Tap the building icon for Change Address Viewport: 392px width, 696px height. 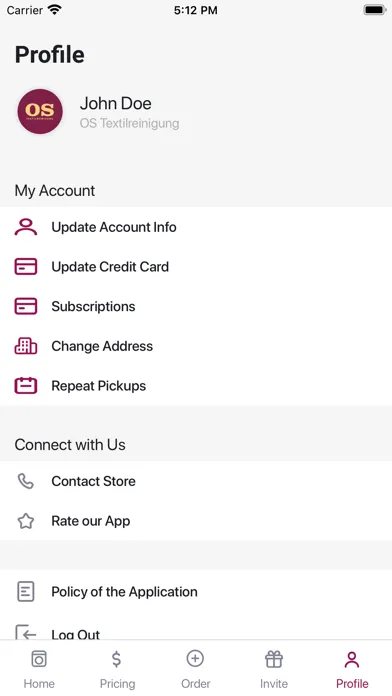[x=26, y=346]
